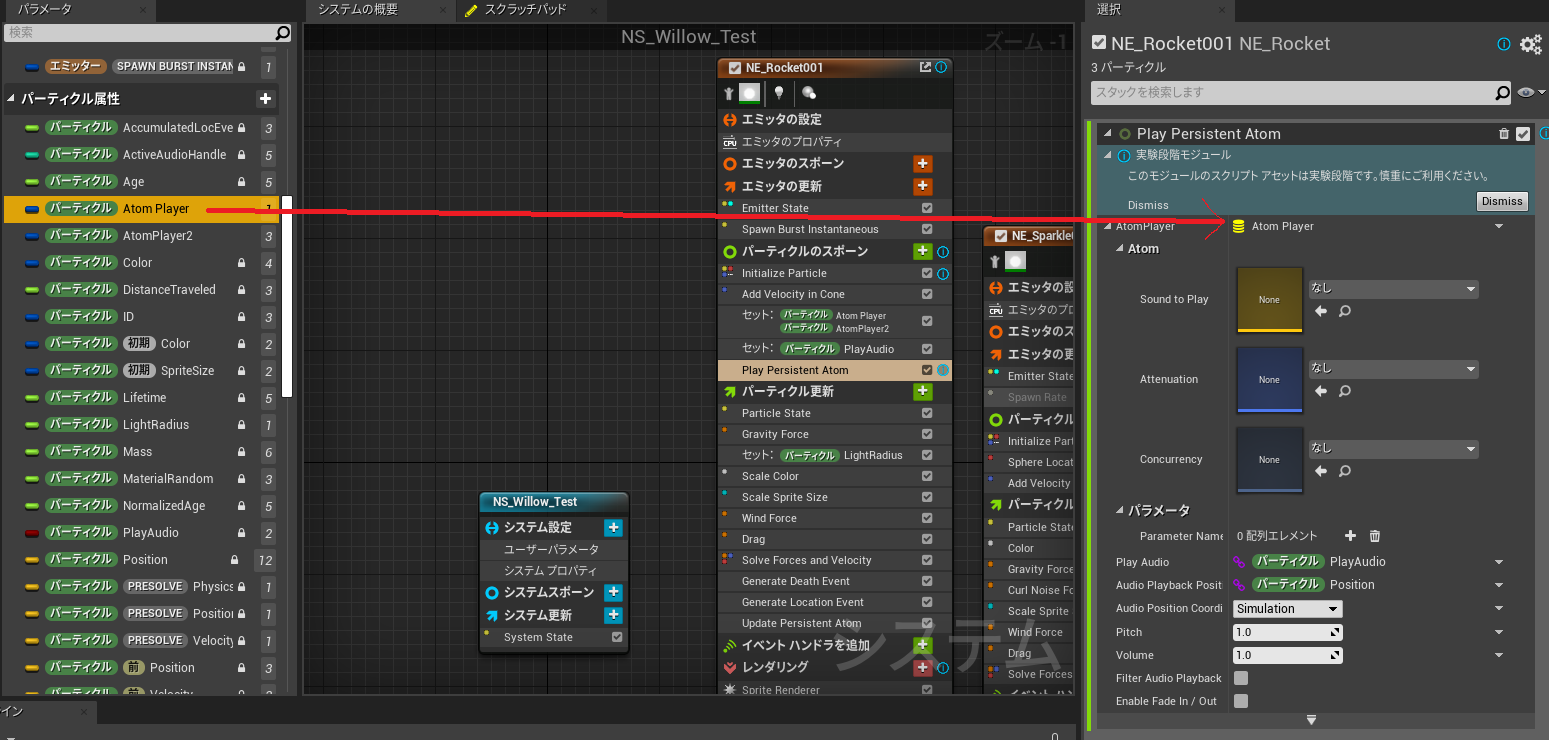Screen dimensions: 1549x740
Task: Use the selected asset arrow for Attenuation
Action: [1321, 392]
